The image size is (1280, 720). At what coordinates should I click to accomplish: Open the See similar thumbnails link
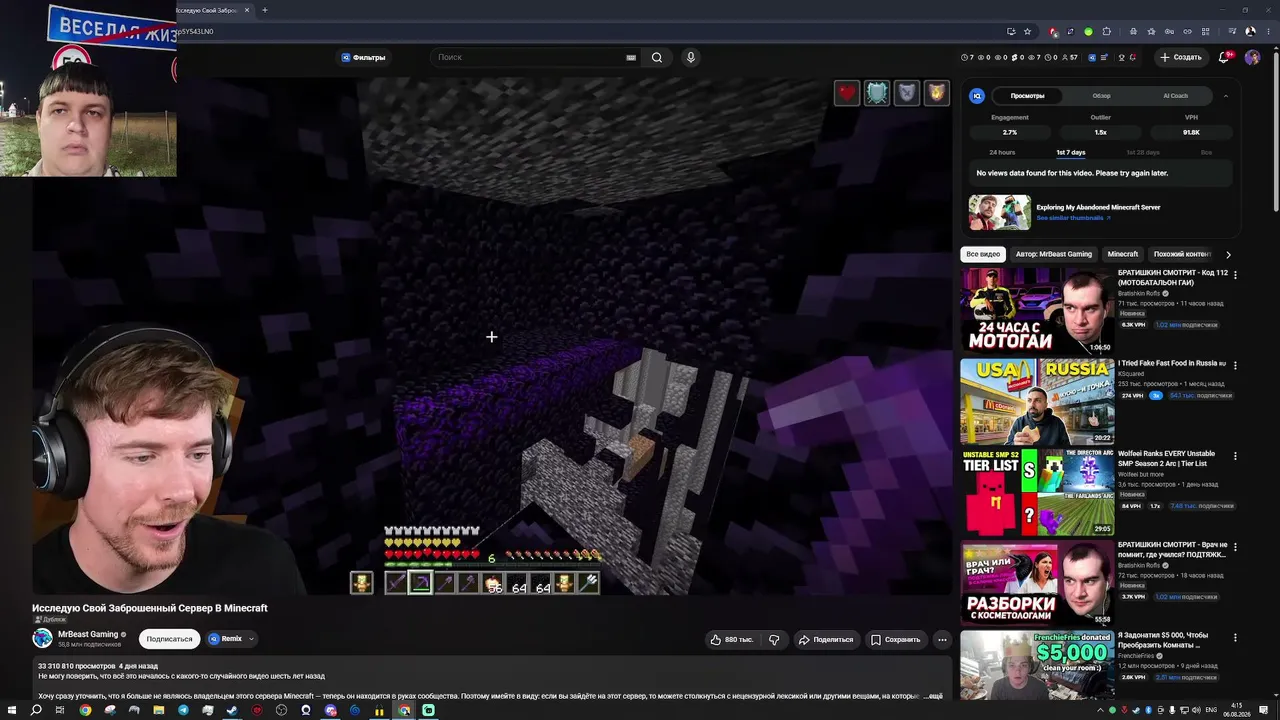(x=1073, y=218)
